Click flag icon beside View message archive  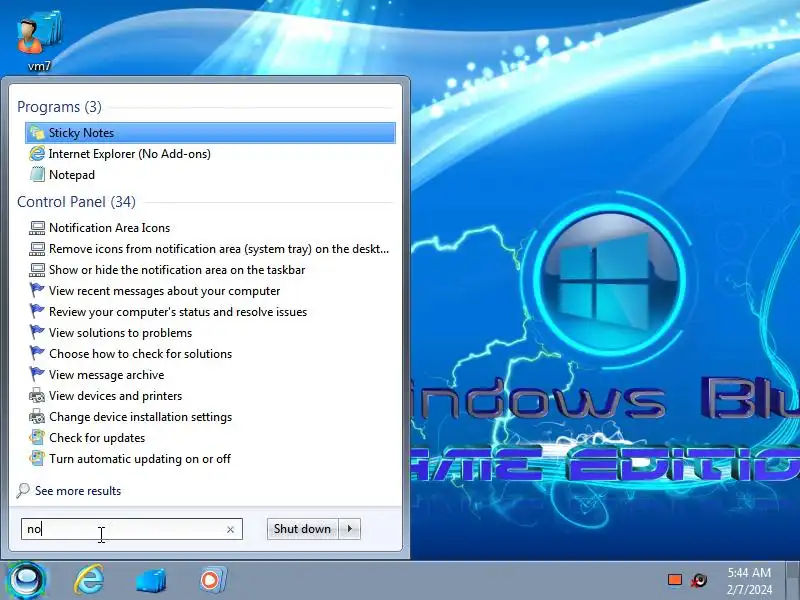(x=37, y=374)
